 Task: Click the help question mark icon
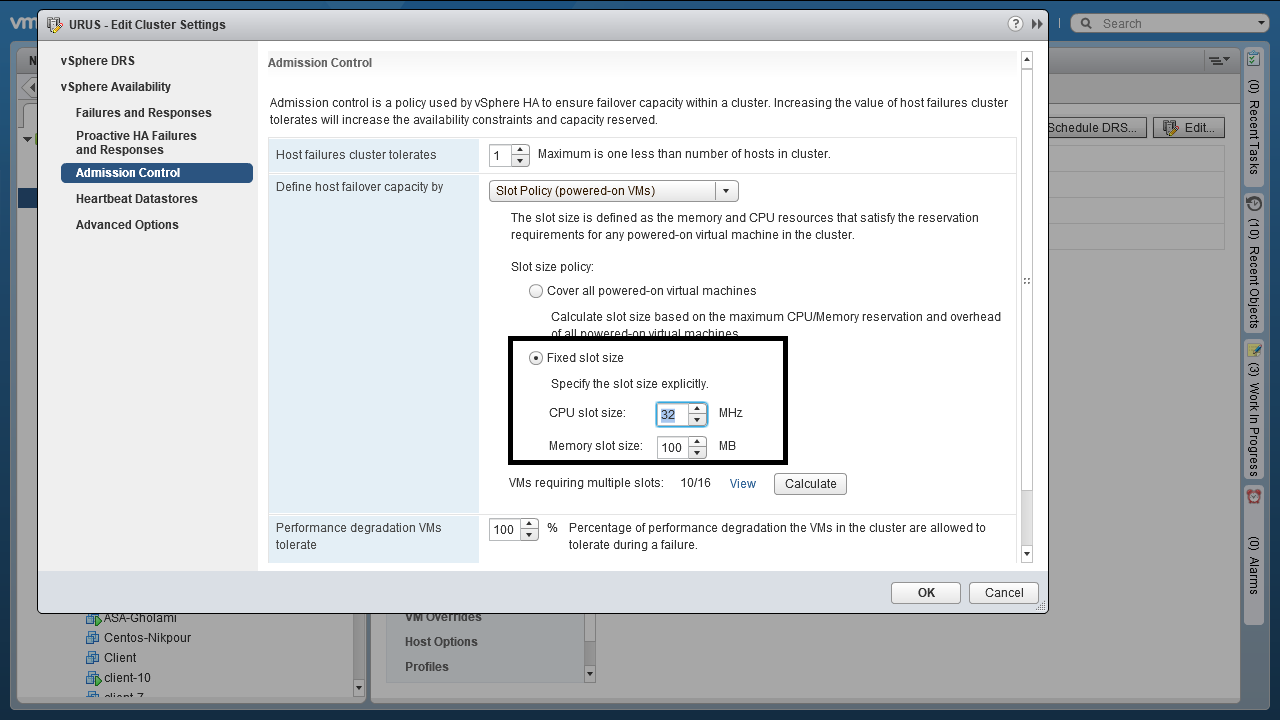tap(1015, 24)
